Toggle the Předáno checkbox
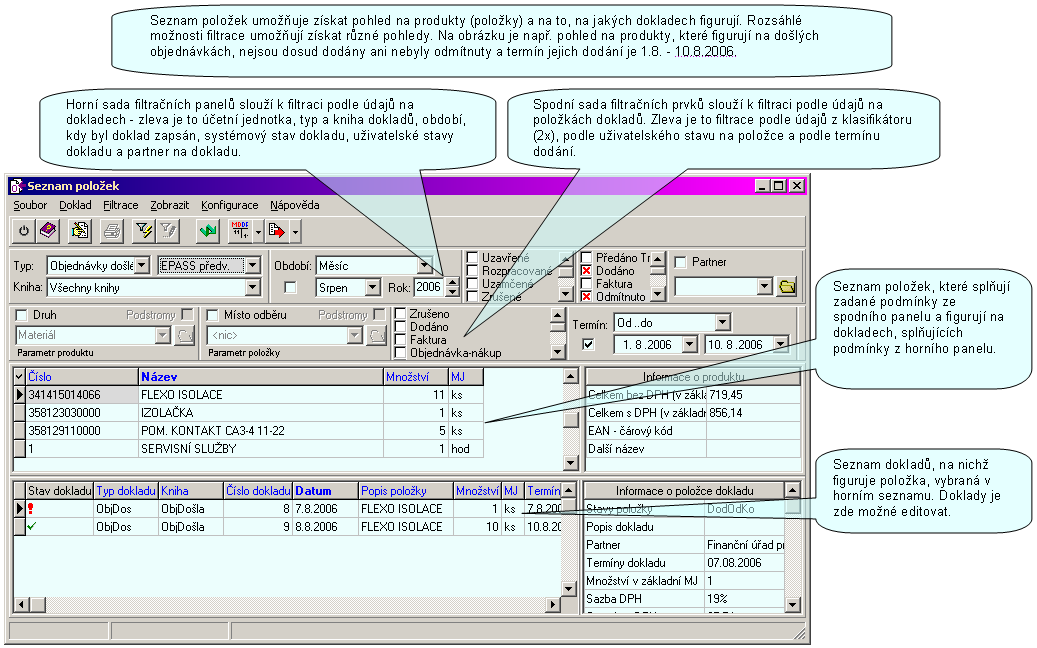The width and height of the screenshot is (1037, 648). (586, 257)
